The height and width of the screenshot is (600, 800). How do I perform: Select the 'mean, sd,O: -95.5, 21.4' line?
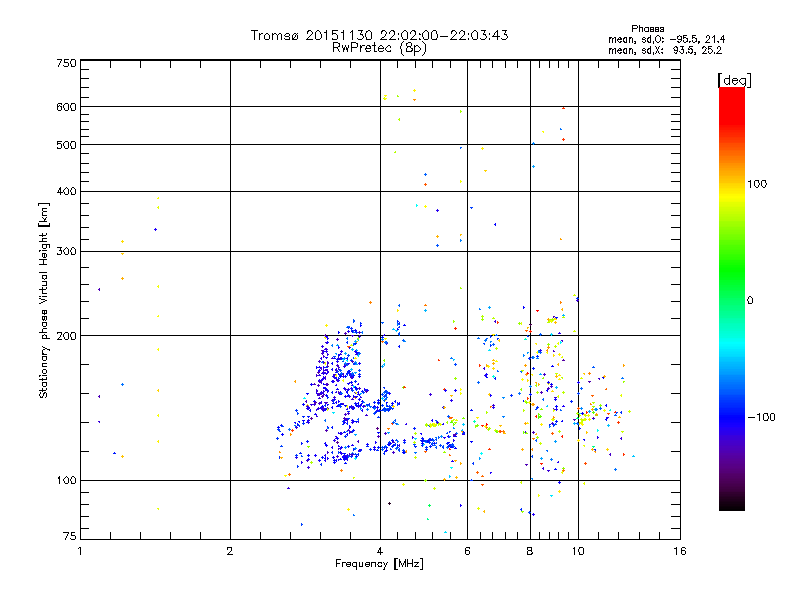coord(666,40)
